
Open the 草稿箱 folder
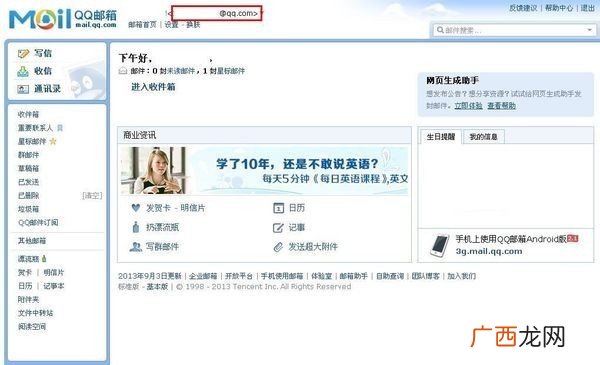(28, 168)
